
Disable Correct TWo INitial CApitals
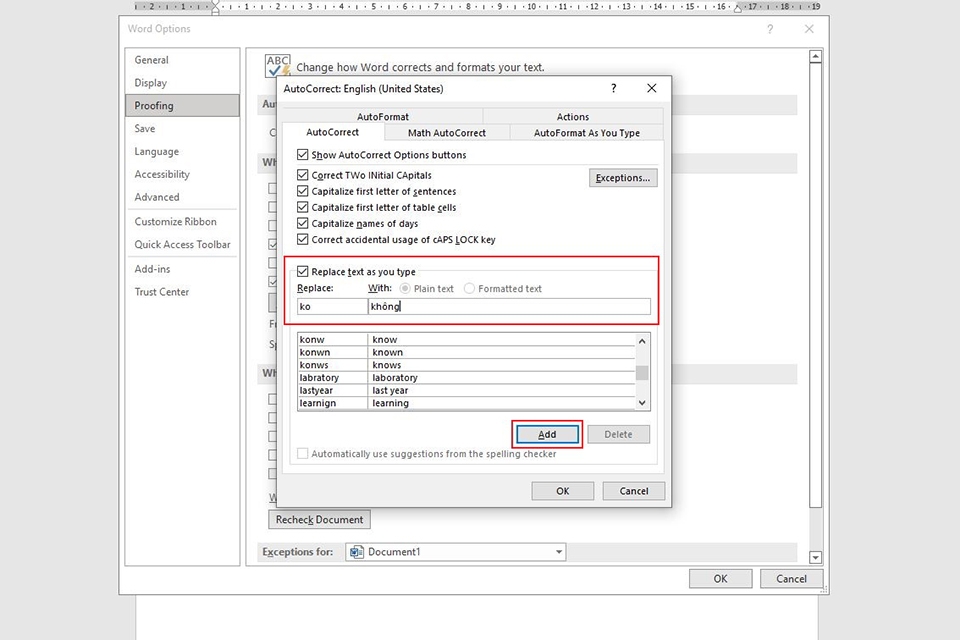click(302, 174)
